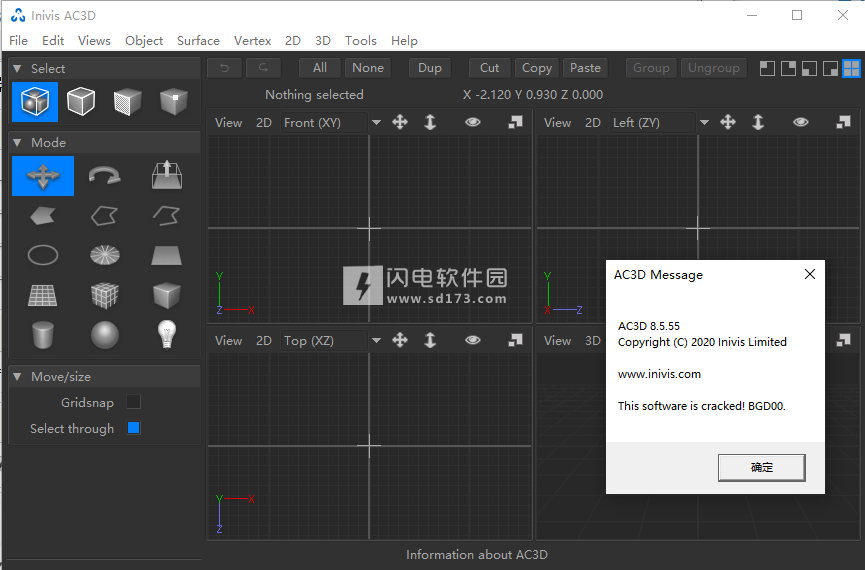Open the Object menu
Screen dimensions: 865x570
pyautogui.click(x=144, y=41)
